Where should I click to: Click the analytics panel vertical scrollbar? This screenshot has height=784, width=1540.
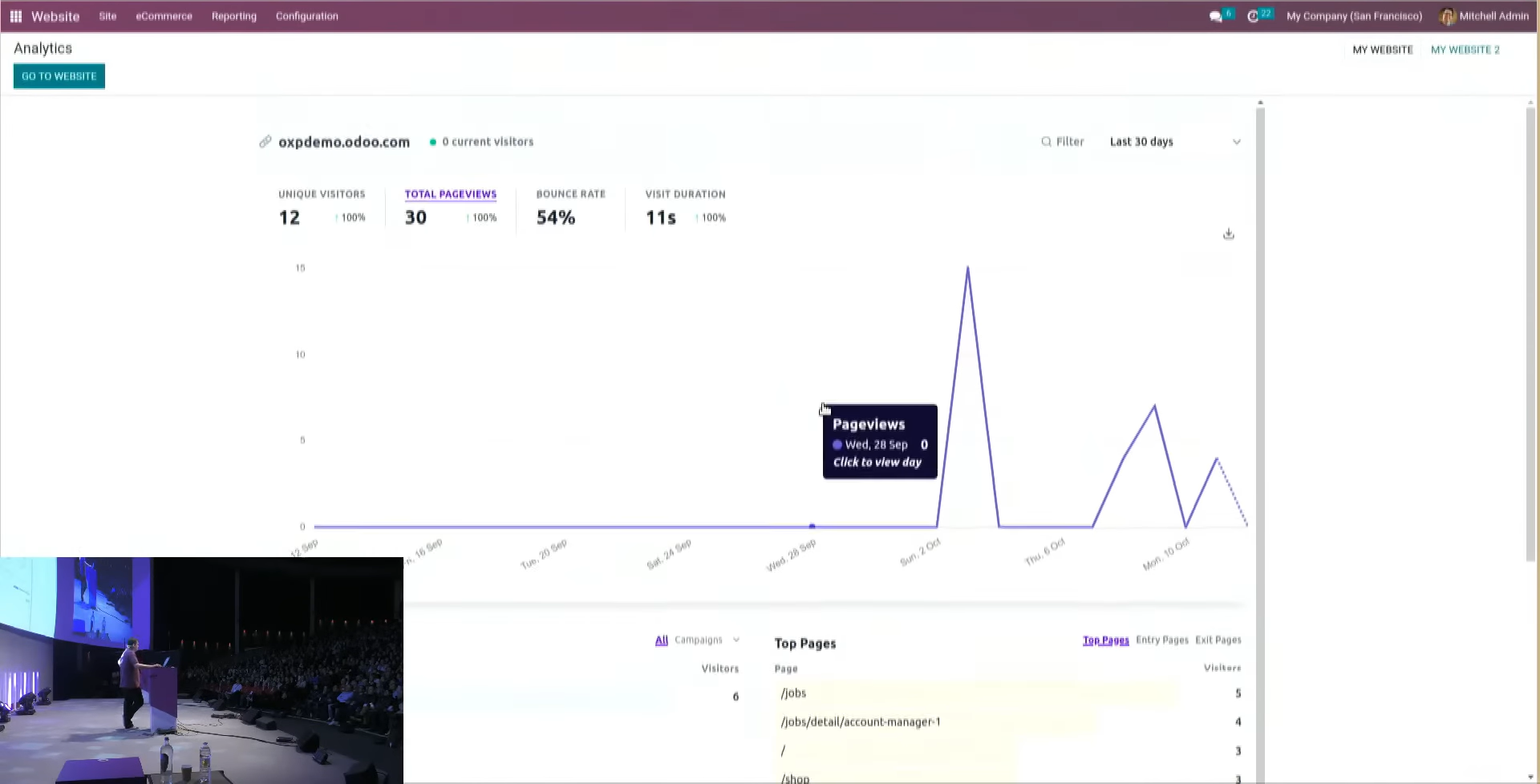(x=1260, y=441)
